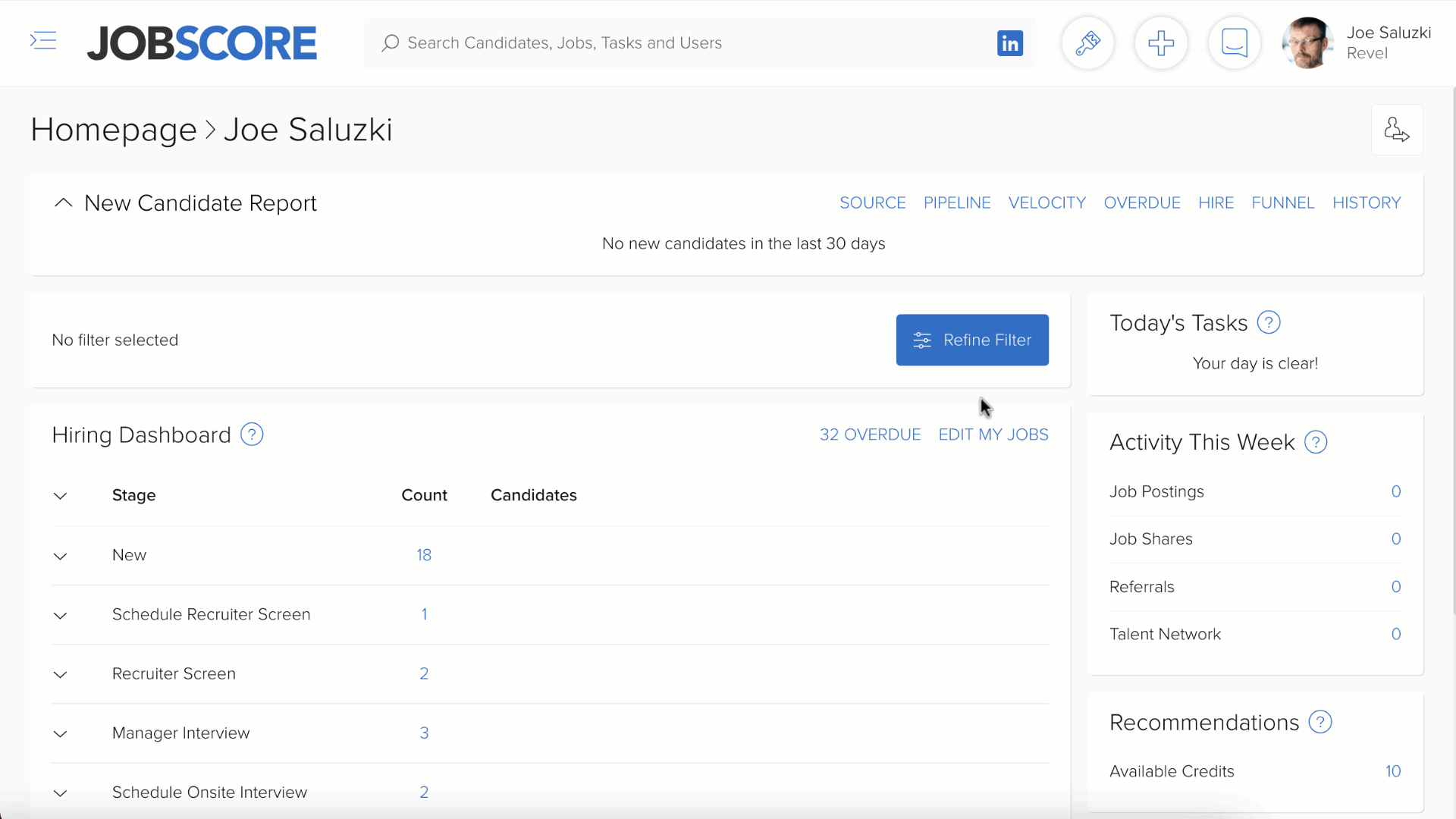Click Job Postings count 0
The width and height of the screenshot is (1456, 819).
tap(1395, 492)
